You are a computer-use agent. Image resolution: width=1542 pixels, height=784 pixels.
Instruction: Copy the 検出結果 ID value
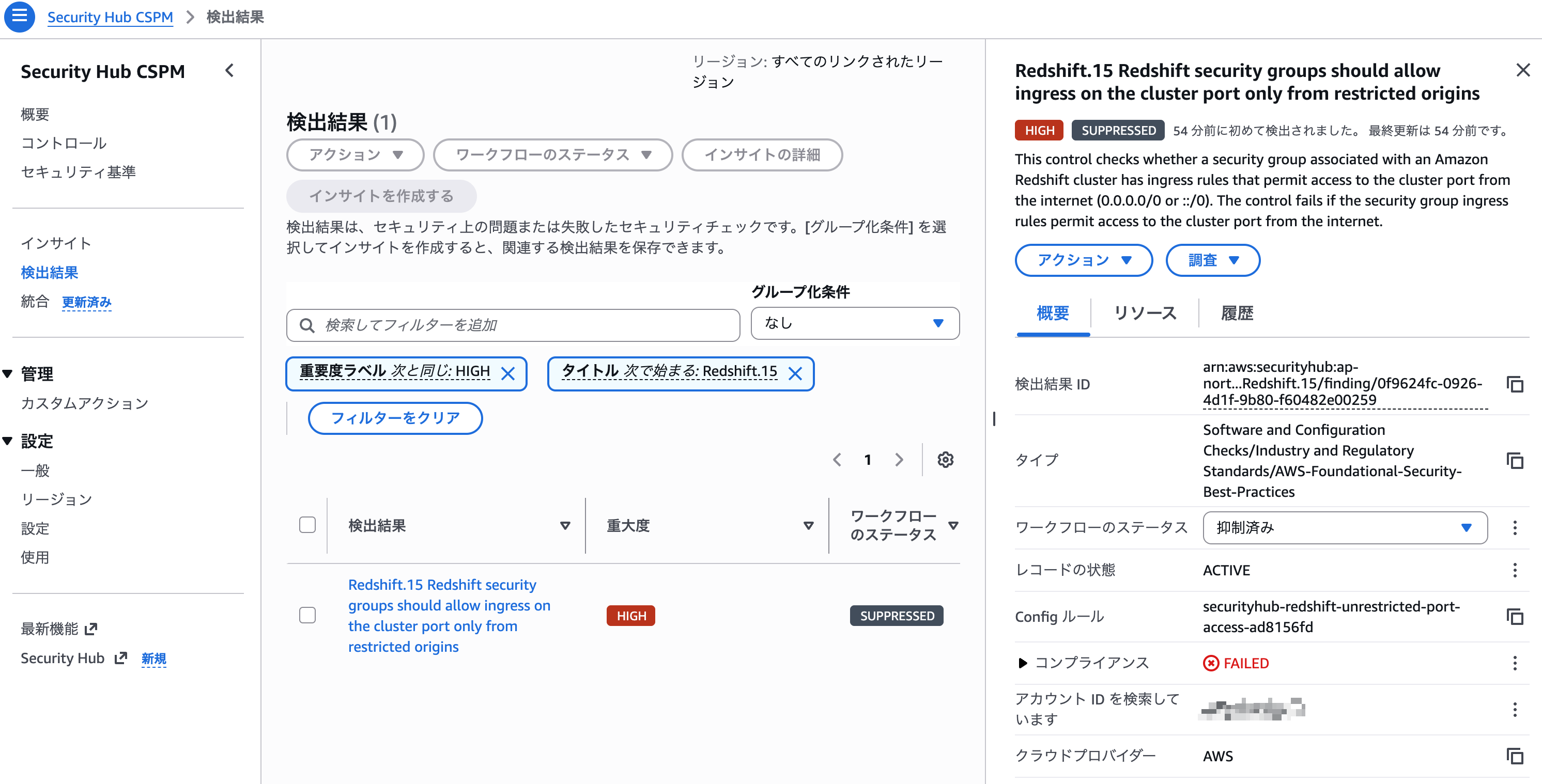1515,384
